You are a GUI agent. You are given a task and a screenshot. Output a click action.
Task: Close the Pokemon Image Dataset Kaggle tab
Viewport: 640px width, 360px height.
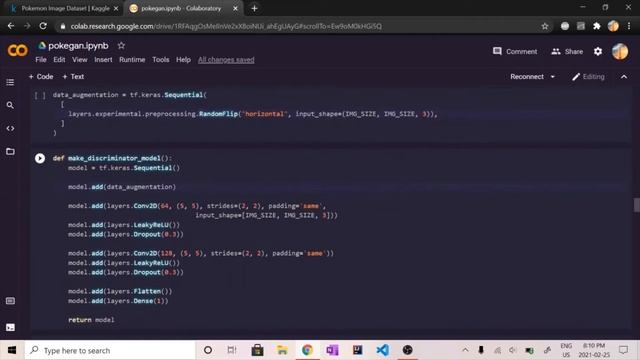(116, 8)
